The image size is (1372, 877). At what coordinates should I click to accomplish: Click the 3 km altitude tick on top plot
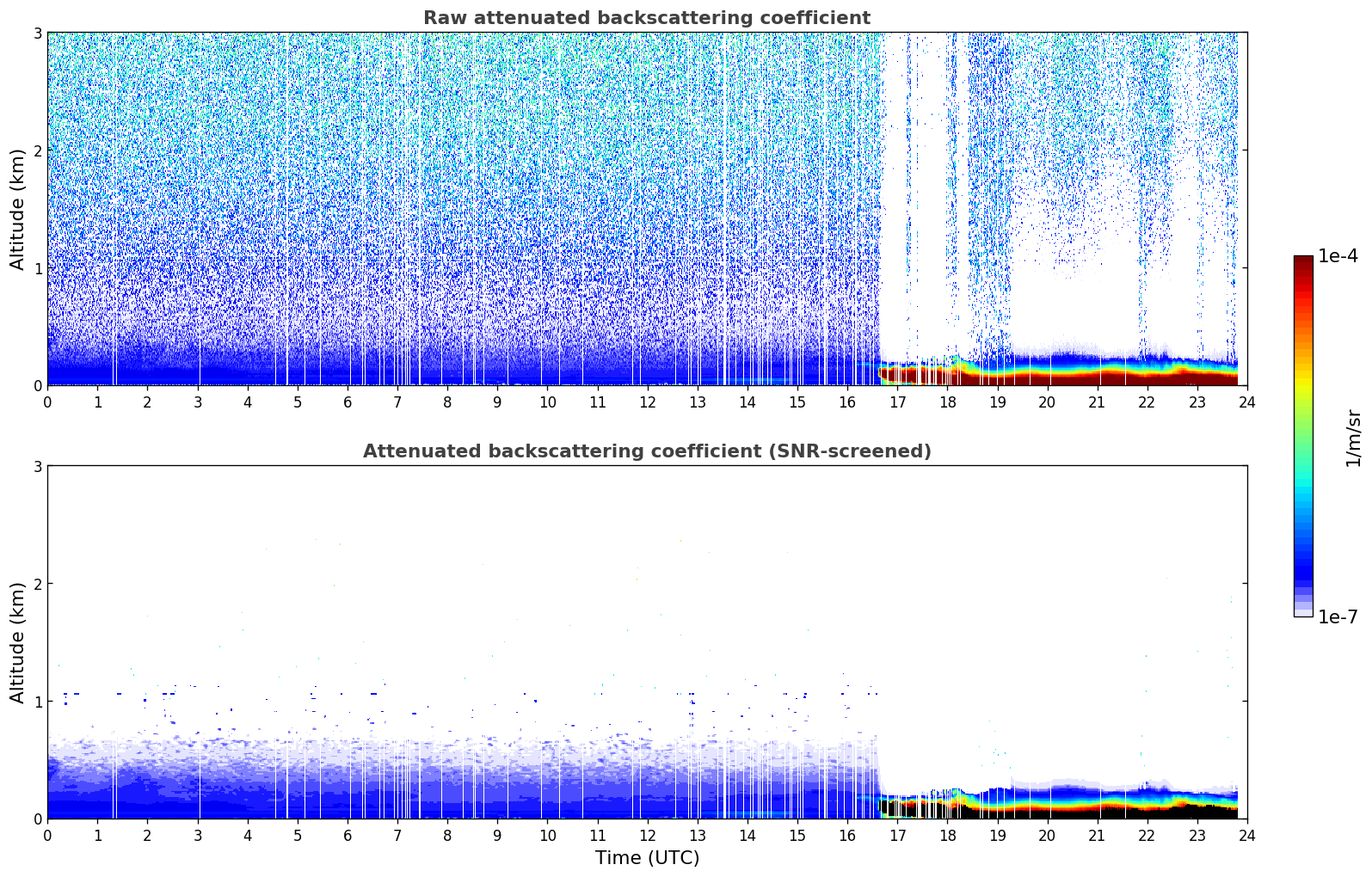click(37, 33)
